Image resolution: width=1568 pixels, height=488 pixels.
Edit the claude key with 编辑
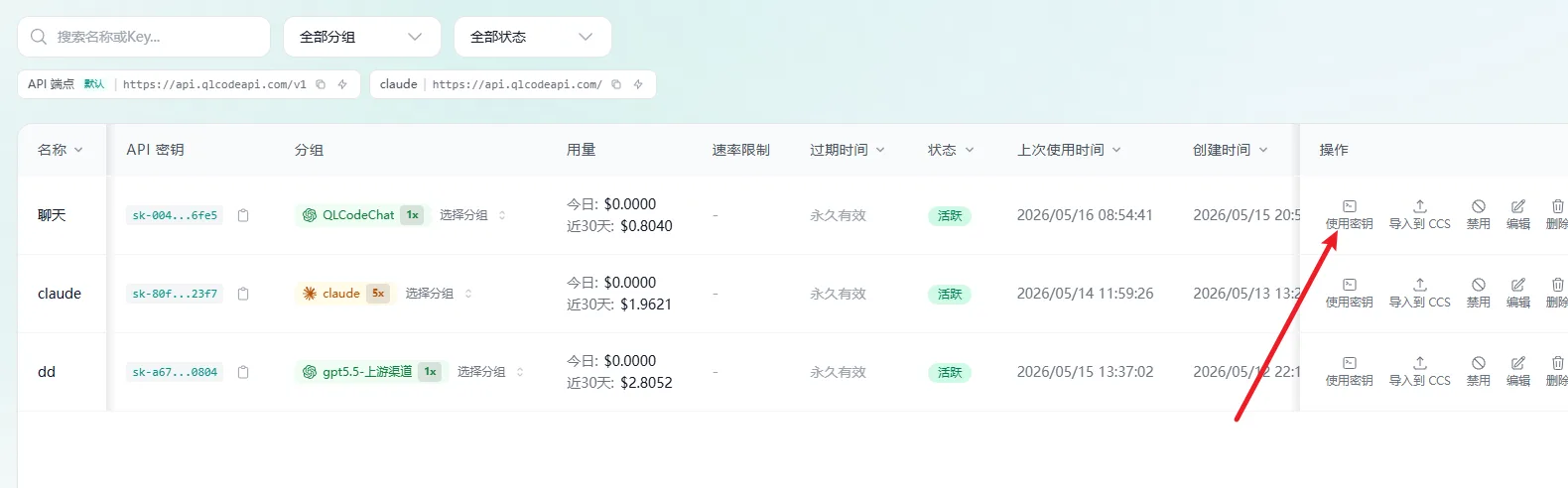point(1518,293)
